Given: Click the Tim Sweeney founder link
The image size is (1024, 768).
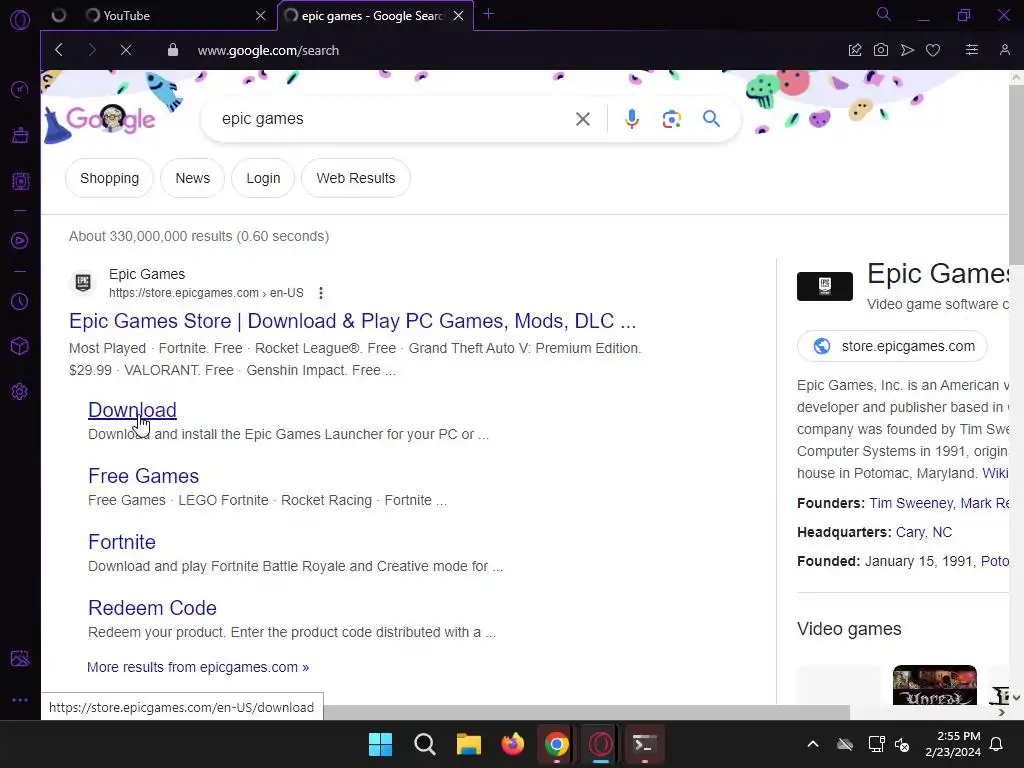Looking at the screenshot, I should [911, 504].
